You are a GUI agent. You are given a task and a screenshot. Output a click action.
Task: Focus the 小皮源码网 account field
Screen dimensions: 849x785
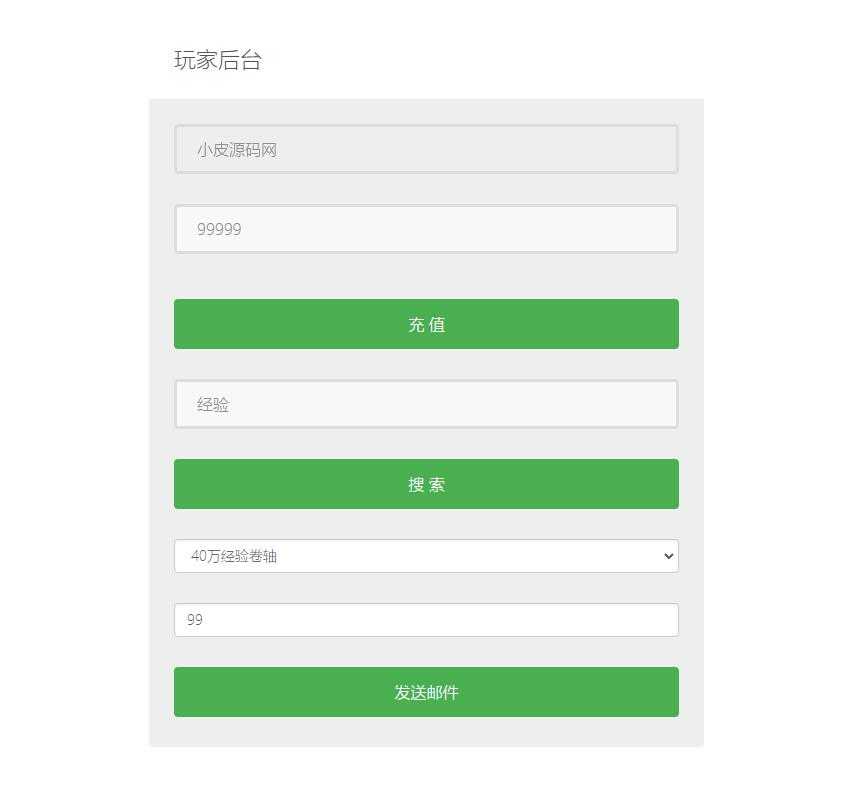point(426,149)
